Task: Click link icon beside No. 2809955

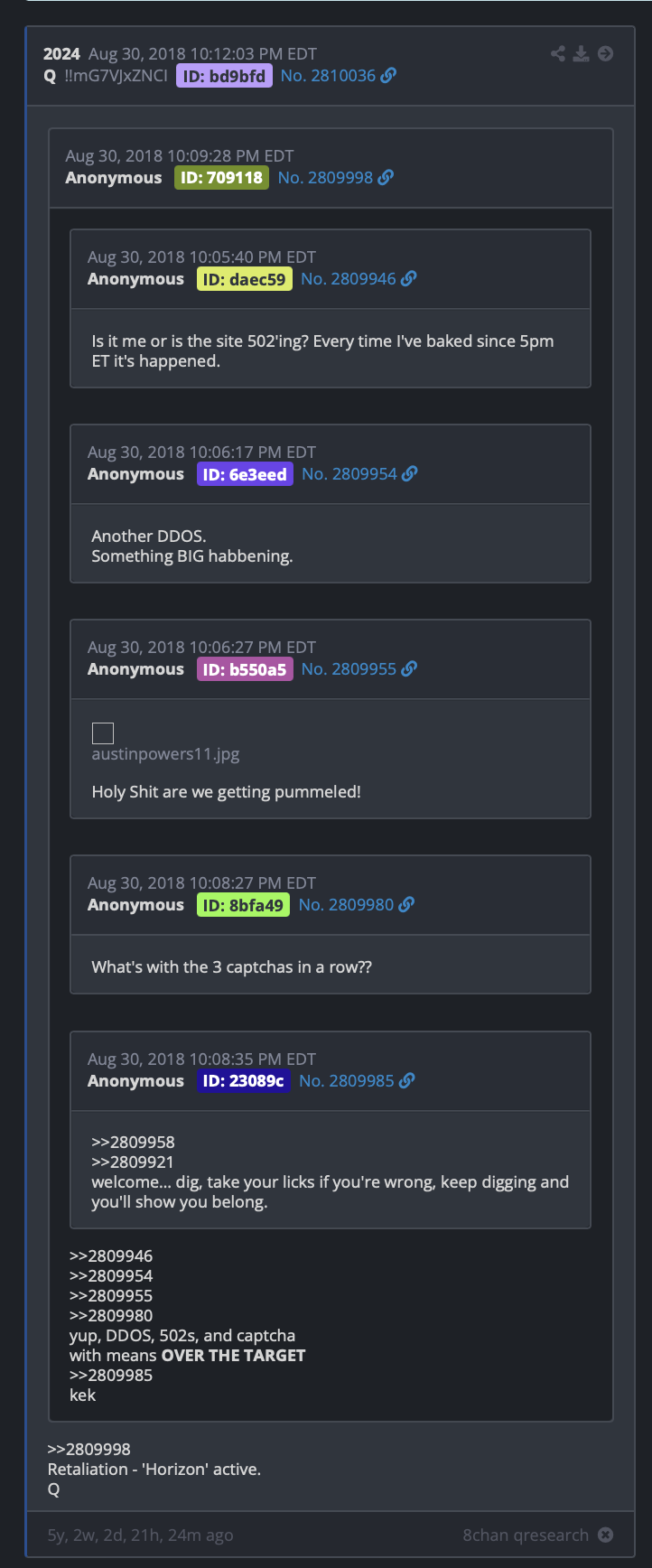Action: 409,669
